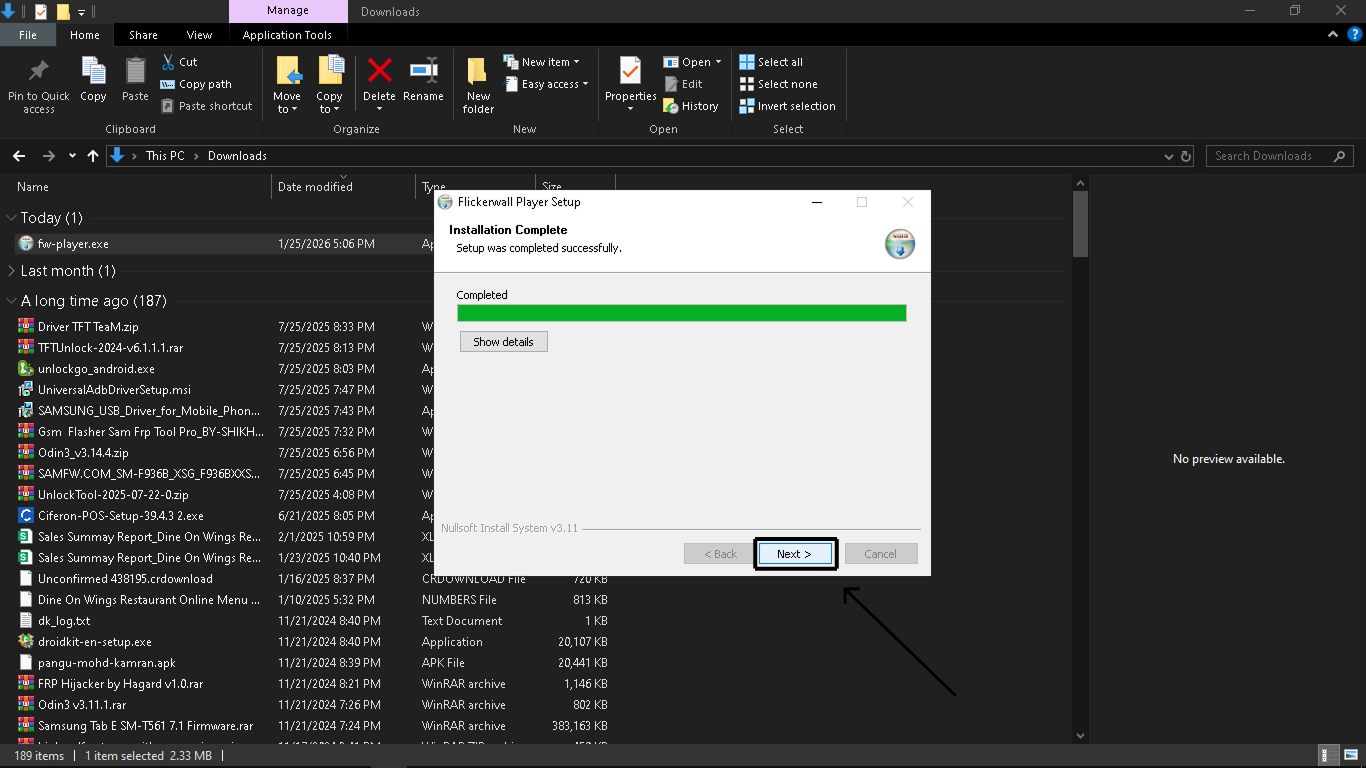The width and height of the screenshot is (1366, 768).
Task: Switch to large thumbnails view in status bar
Action: pos(1349,756)
